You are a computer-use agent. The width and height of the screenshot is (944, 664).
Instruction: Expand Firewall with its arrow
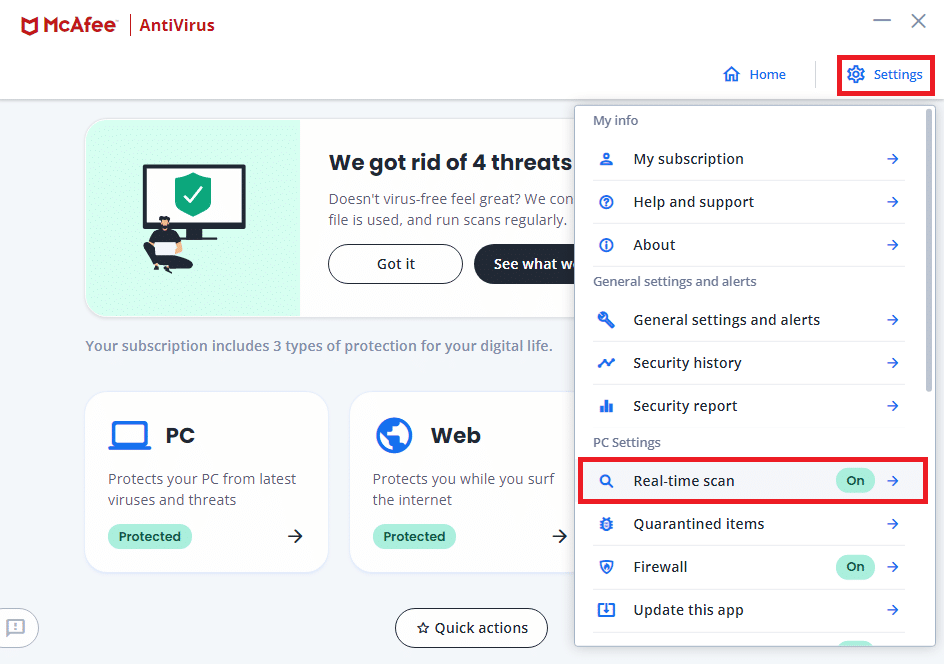pyautogui.click(x=893, y=566)
